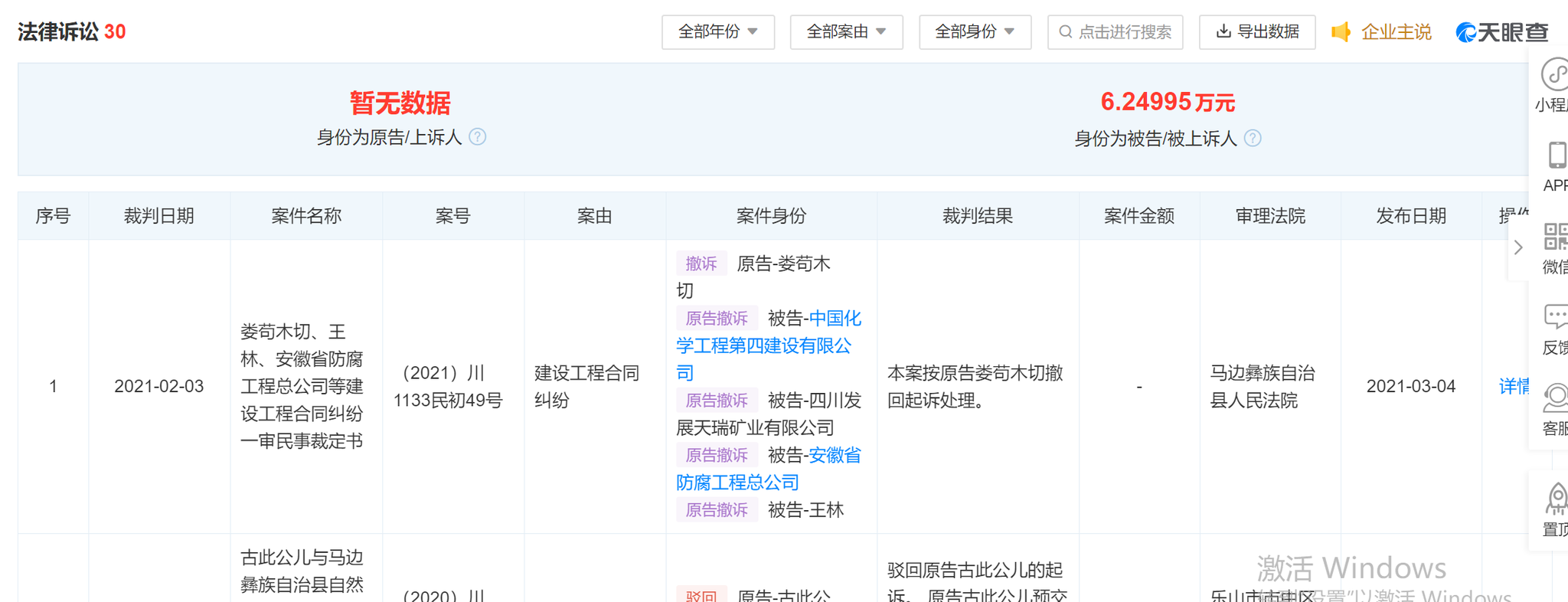Screen dimensions: 1568x602
Task: Open the APP phone icon in sidebar
Action: (x=1557, y=155)
